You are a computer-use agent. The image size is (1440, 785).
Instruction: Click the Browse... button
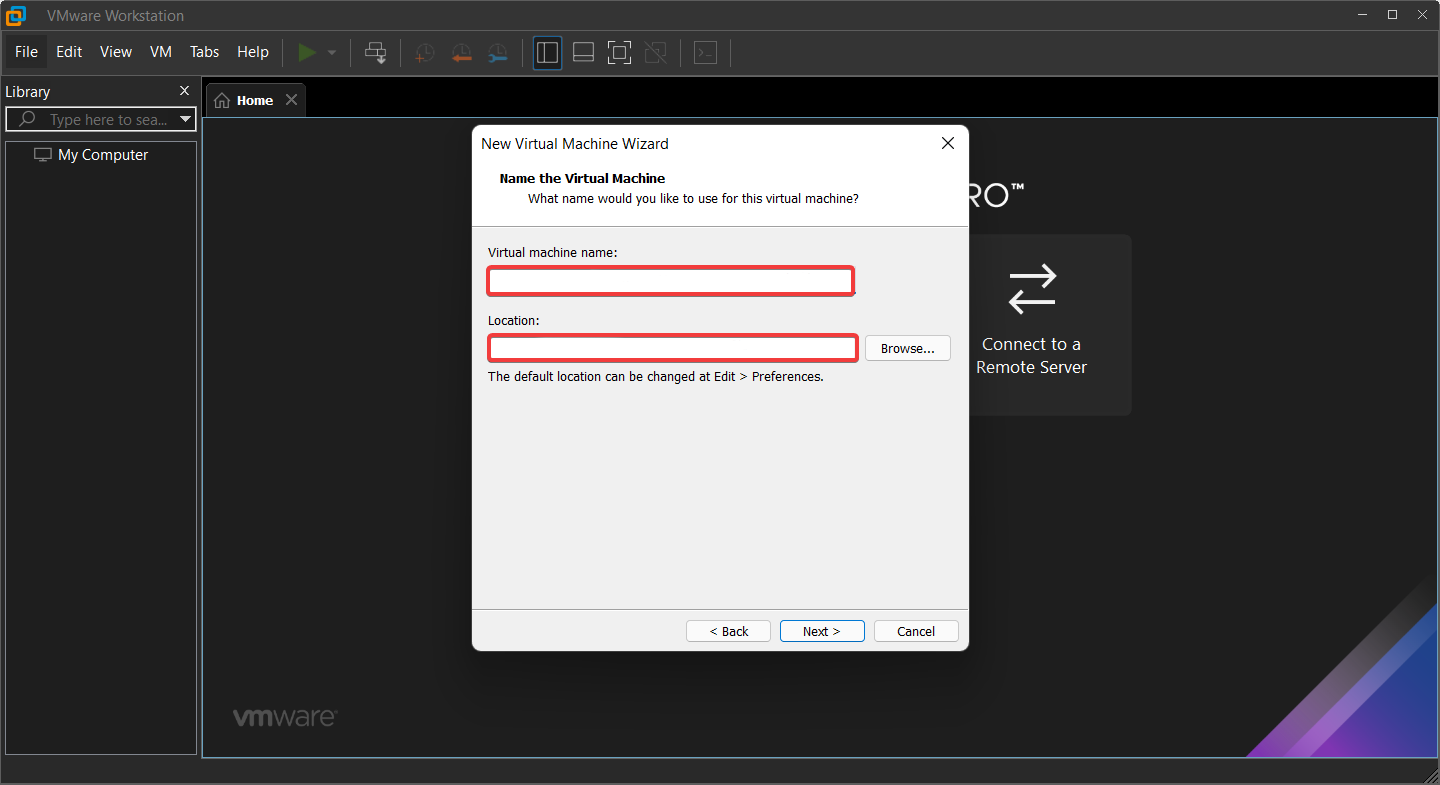coord(908,348)
